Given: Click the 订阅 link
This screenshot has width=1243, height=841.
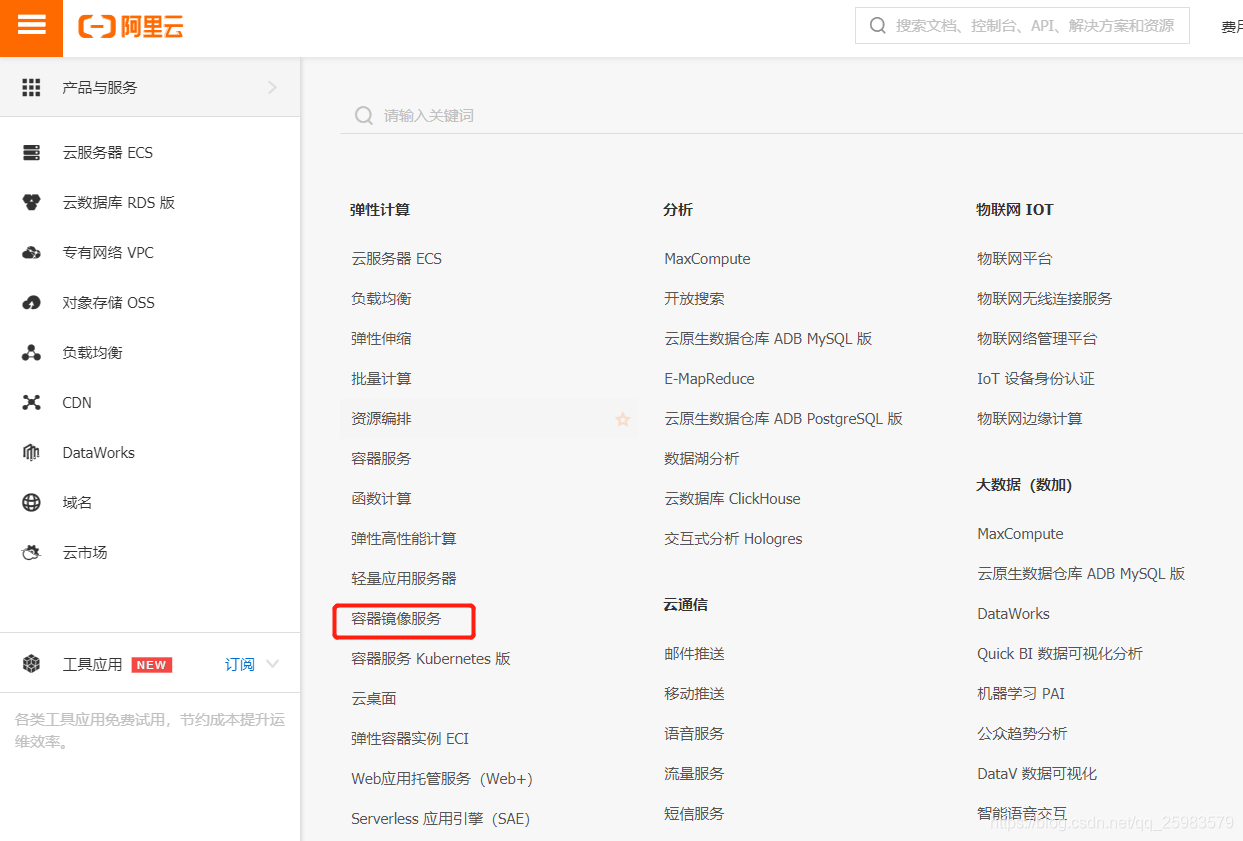Looking at the screenshot, I should click(x=239, y=664).
